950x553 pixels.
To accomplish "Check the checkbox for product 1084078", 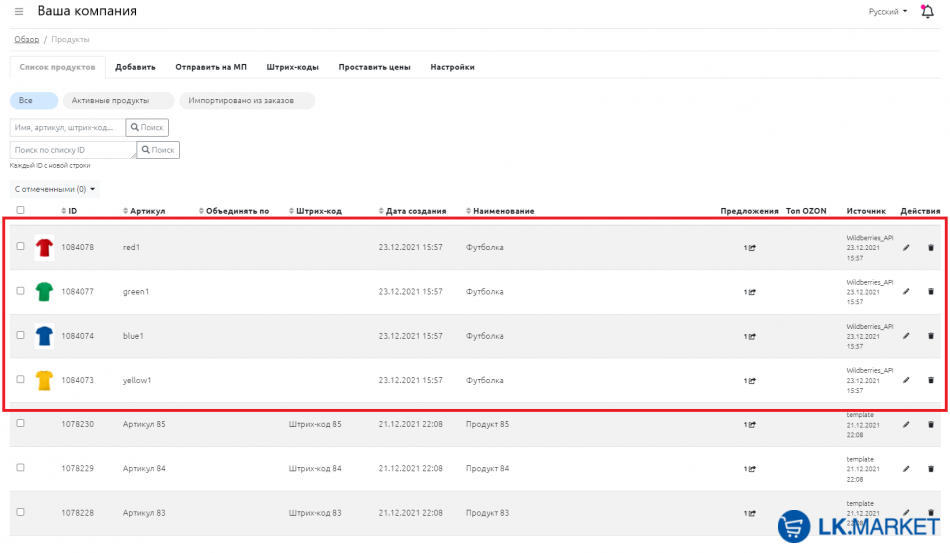I will (x=20, y=246).
